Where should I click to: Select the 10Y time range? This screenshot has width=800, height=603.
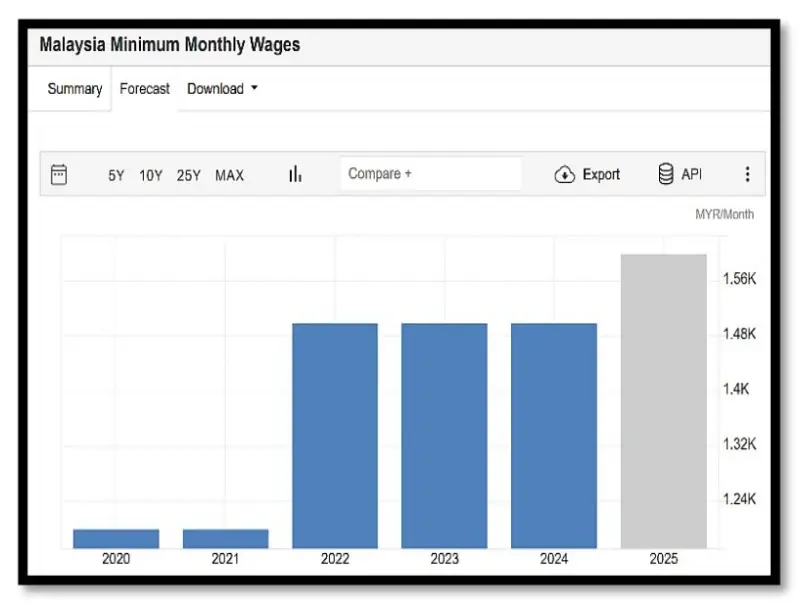pyautogui.click(x=151, y=175)
